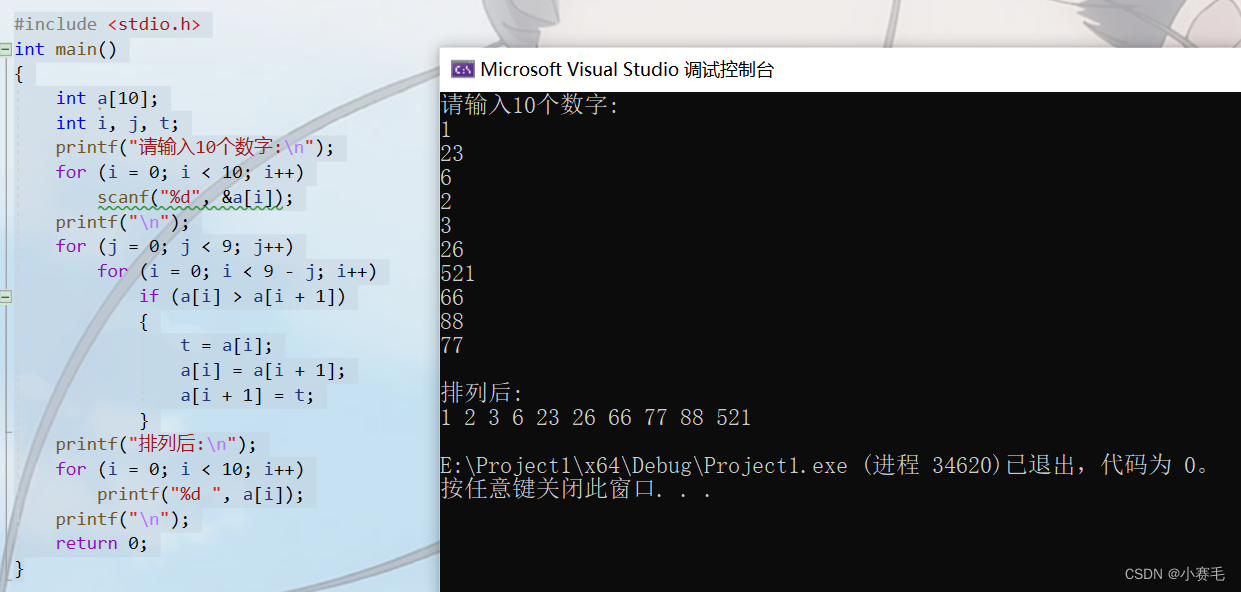Click the 521 input value in console

[x=458, y=274]
